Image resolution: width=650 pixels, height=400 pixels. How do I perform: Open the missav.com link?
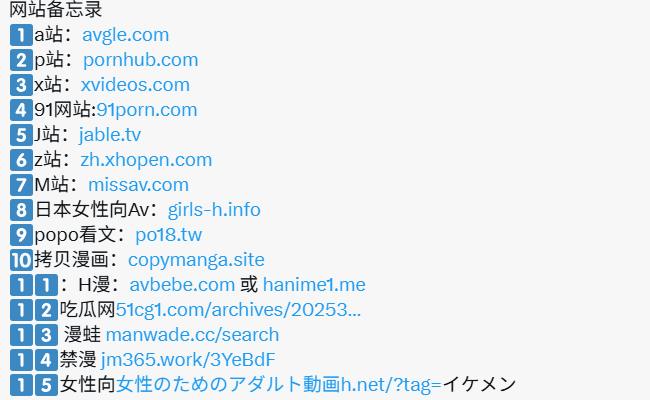(138, 185)
